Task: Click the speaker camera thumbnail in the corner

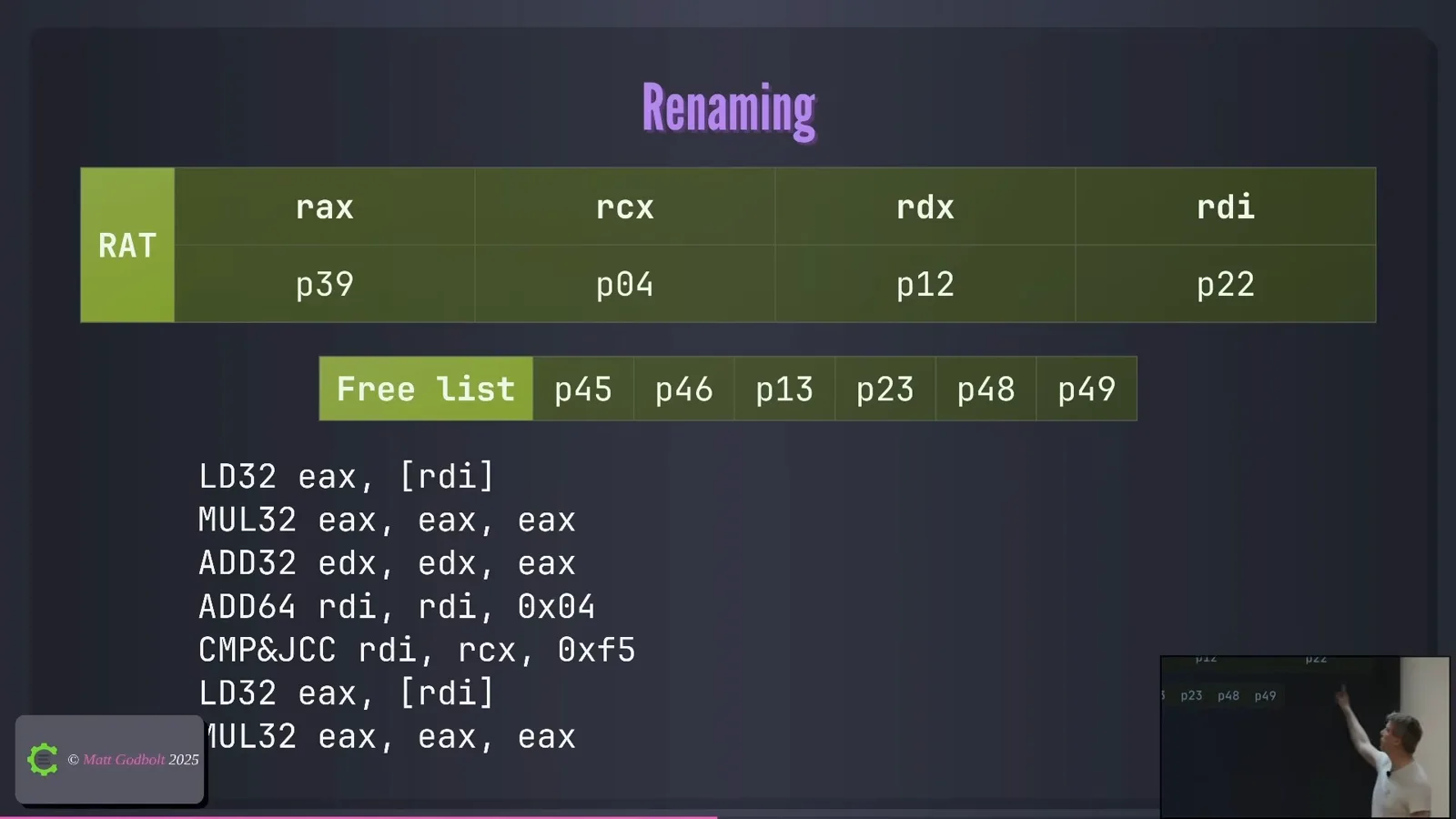Action: pos(1306,737)
